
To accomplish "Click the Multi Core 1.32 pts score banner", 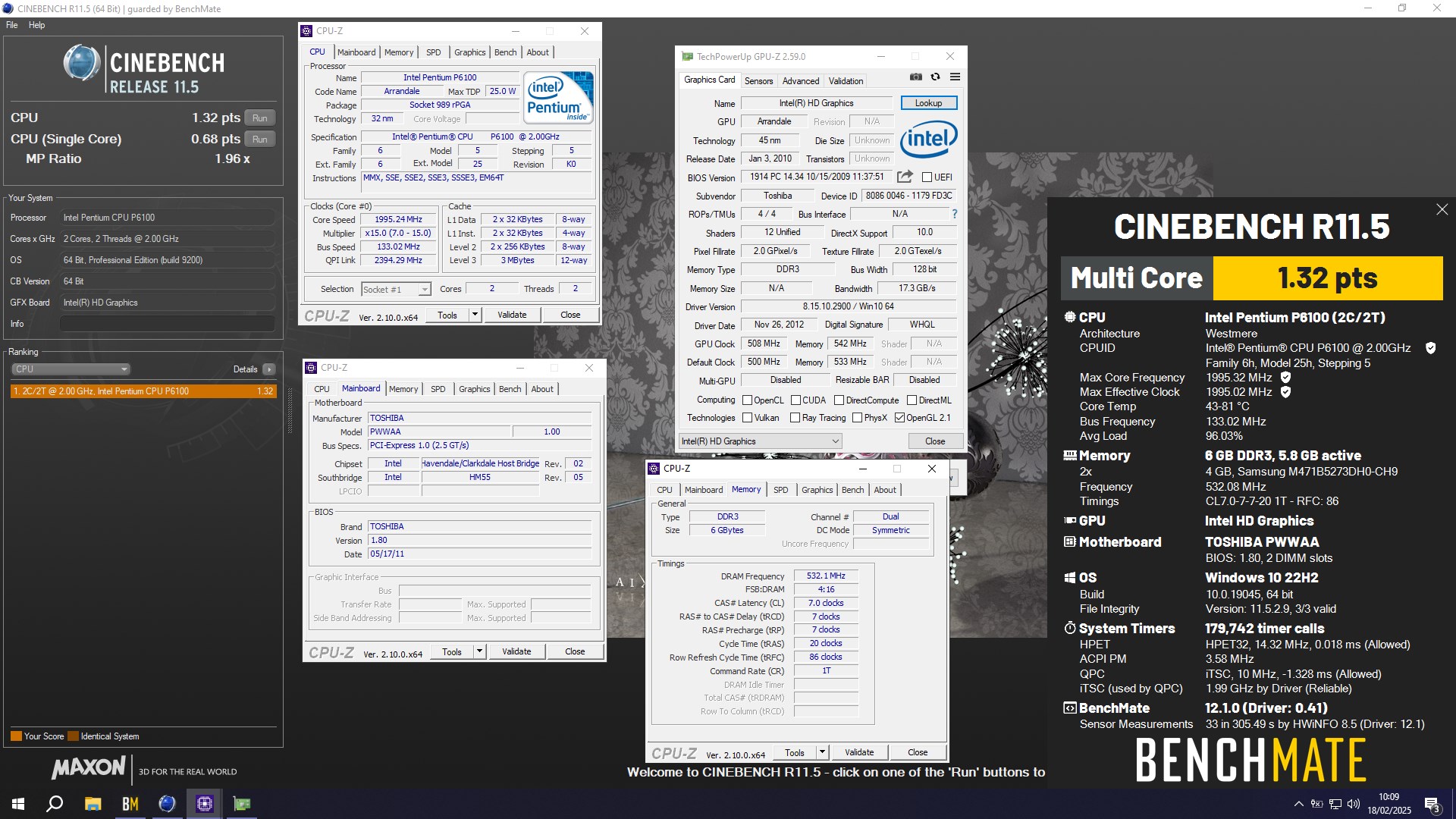I will (1252, 278).
